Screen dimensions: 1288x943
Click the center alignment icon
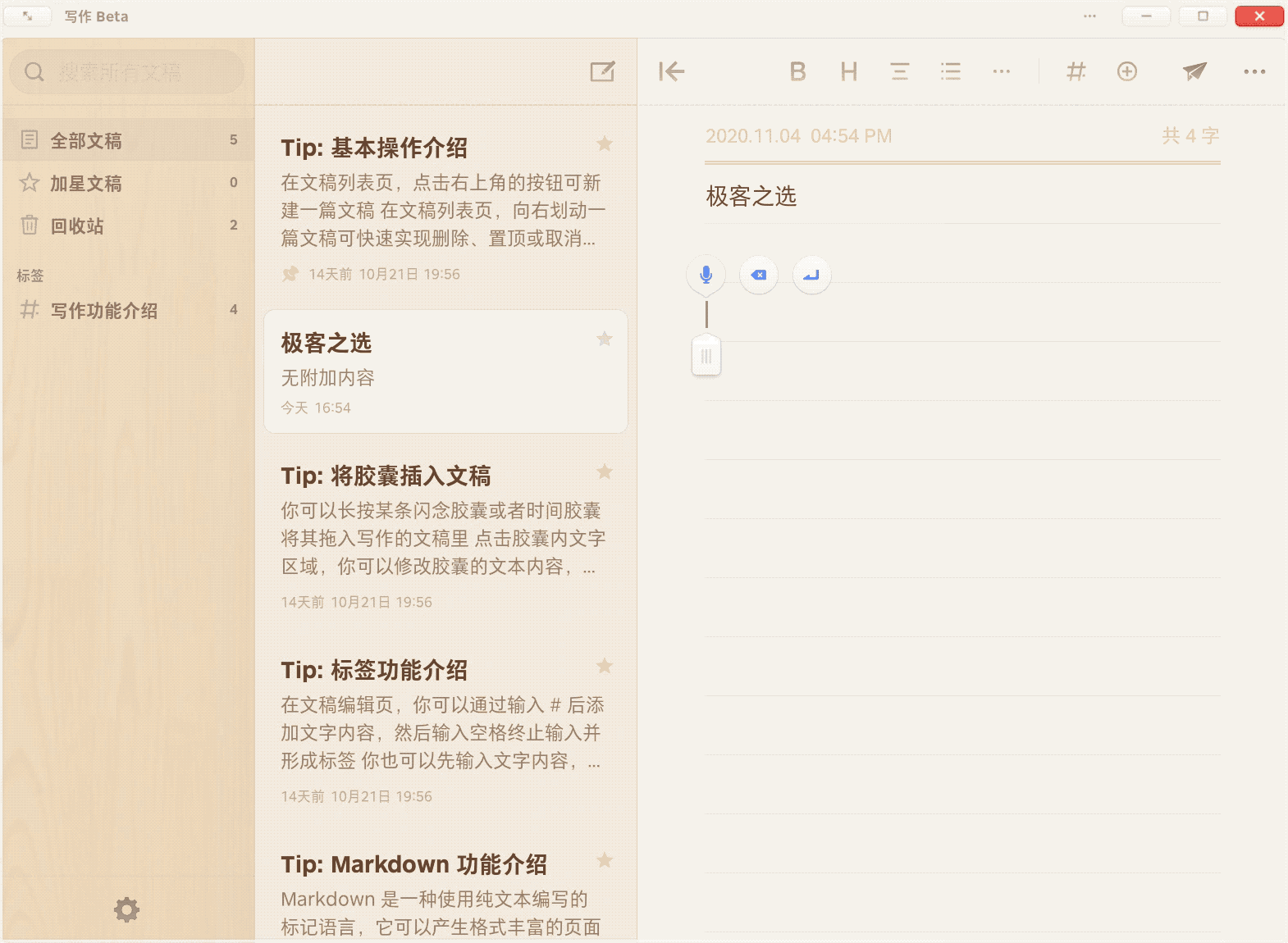tap(900, 72)
